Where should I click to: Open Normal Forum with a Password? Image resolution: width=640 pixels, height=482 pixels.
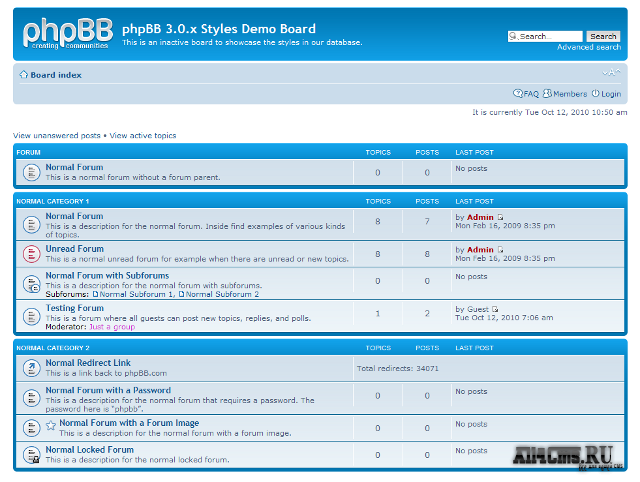point(108,390)
